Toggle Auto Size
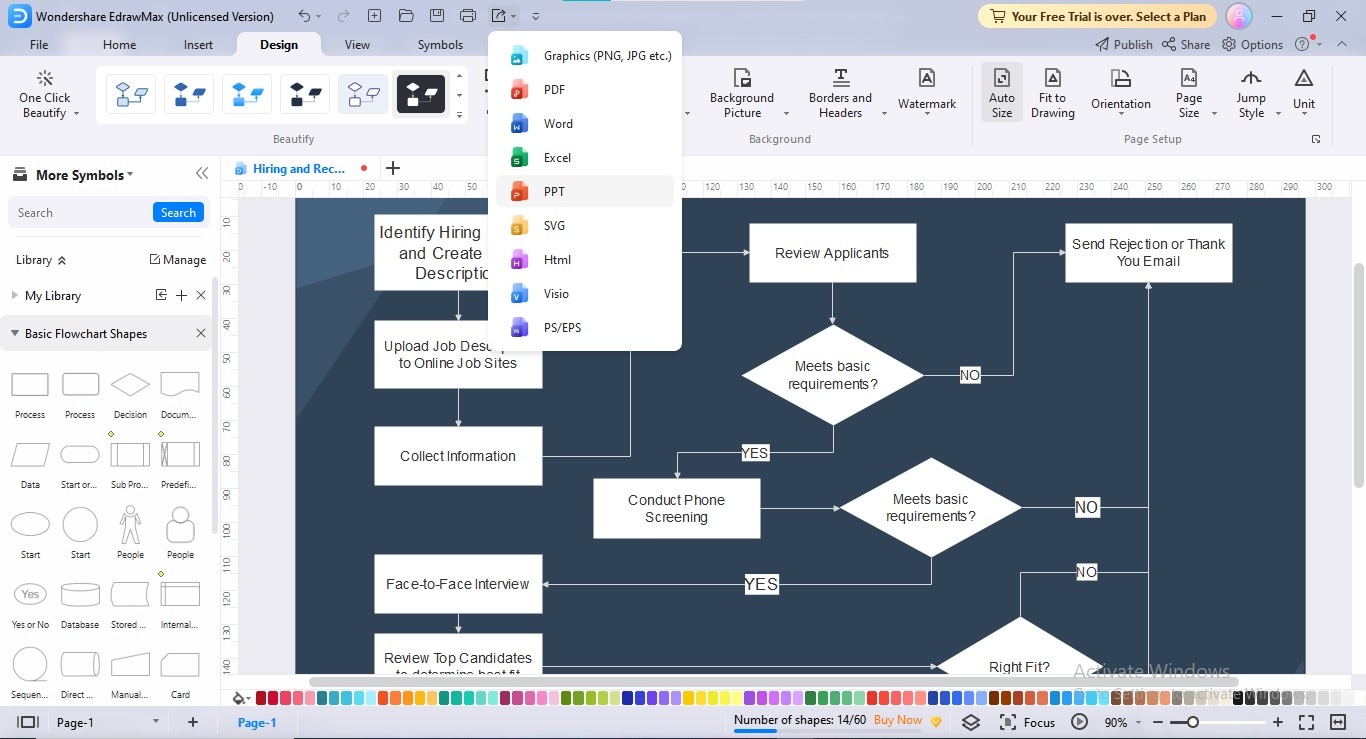 point(1001,93)
